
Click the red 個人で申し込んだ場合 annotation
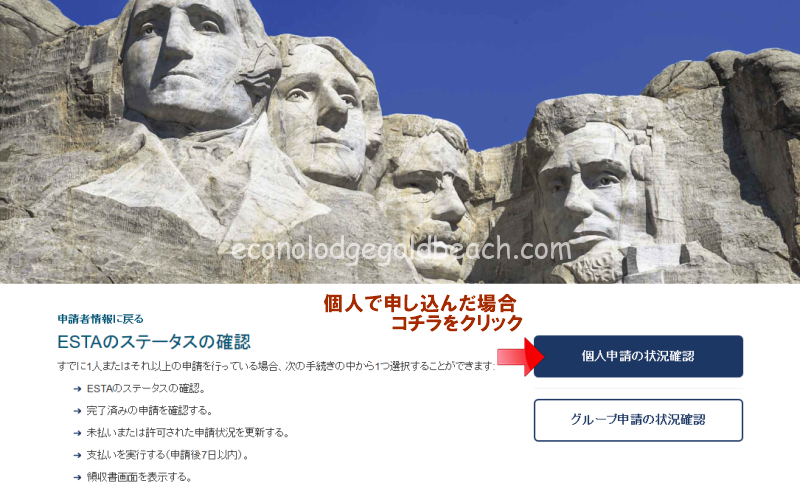click(420, 303)
